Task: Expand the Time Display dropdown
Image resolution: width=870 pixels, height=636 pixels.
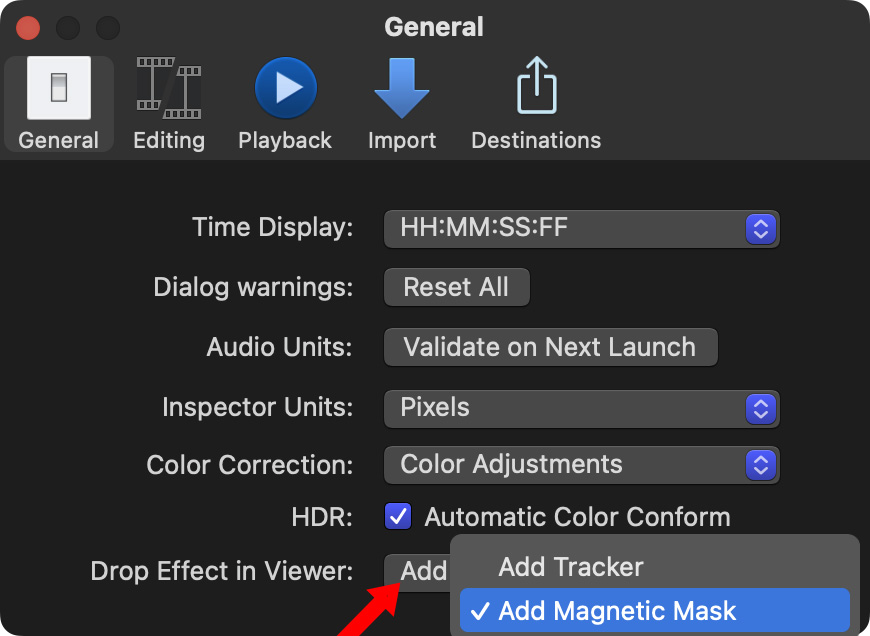Action: click(x=580, y=228)
